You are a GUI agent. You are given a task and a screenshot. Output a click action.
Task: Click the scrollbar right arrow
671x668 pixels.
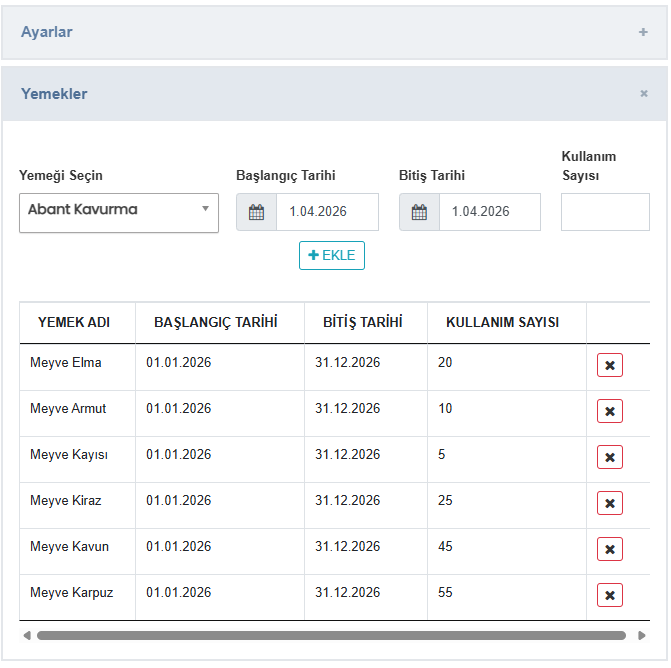pos(641,635)
